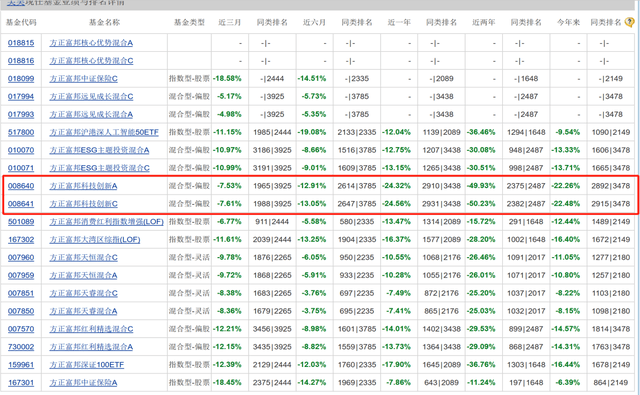Open fund code link 018099
This screenshot has height=395, width=640.
pos(21,79)
